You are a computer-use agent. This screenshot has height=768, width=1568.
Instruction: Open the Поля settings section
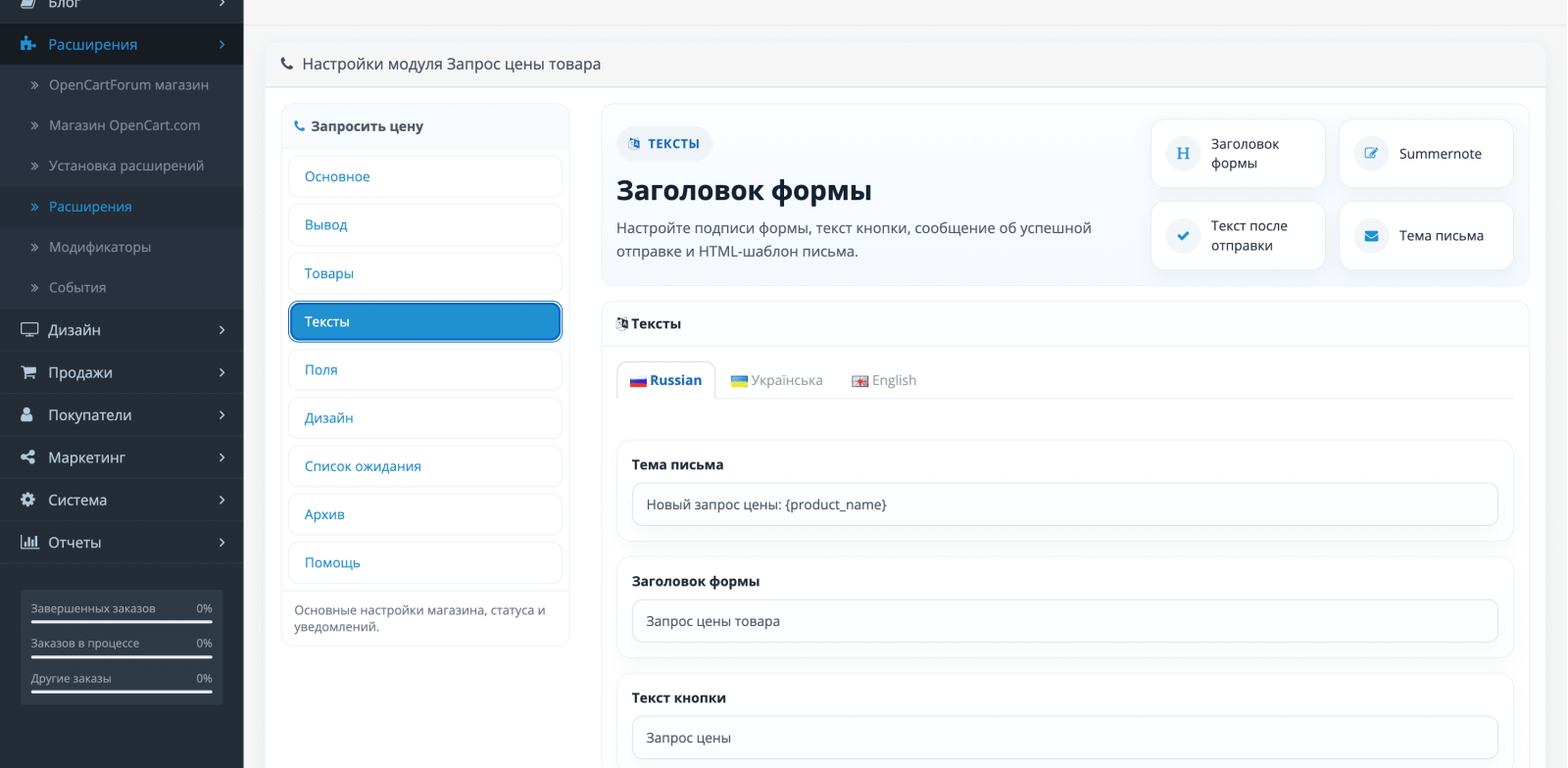[x=425, y=369]
